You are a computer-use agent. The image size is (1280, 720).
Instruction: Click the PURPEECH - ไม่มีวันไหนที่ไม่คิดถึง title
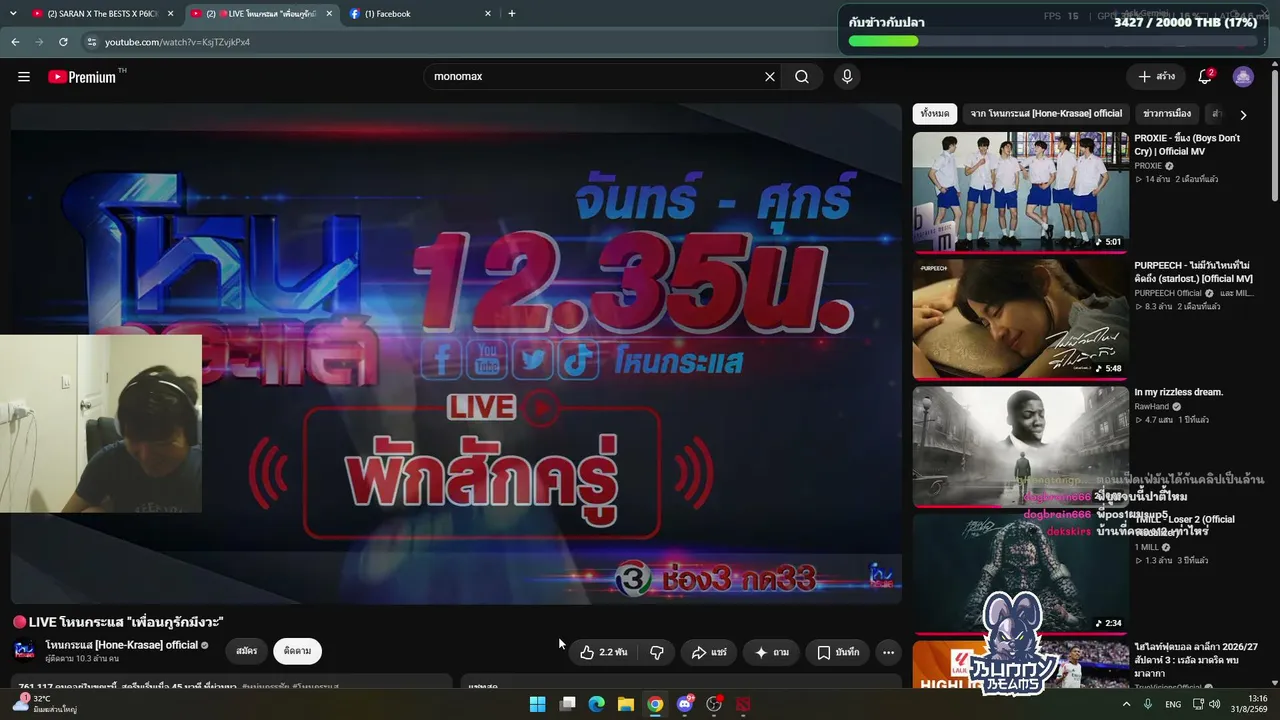(1193, 272)
